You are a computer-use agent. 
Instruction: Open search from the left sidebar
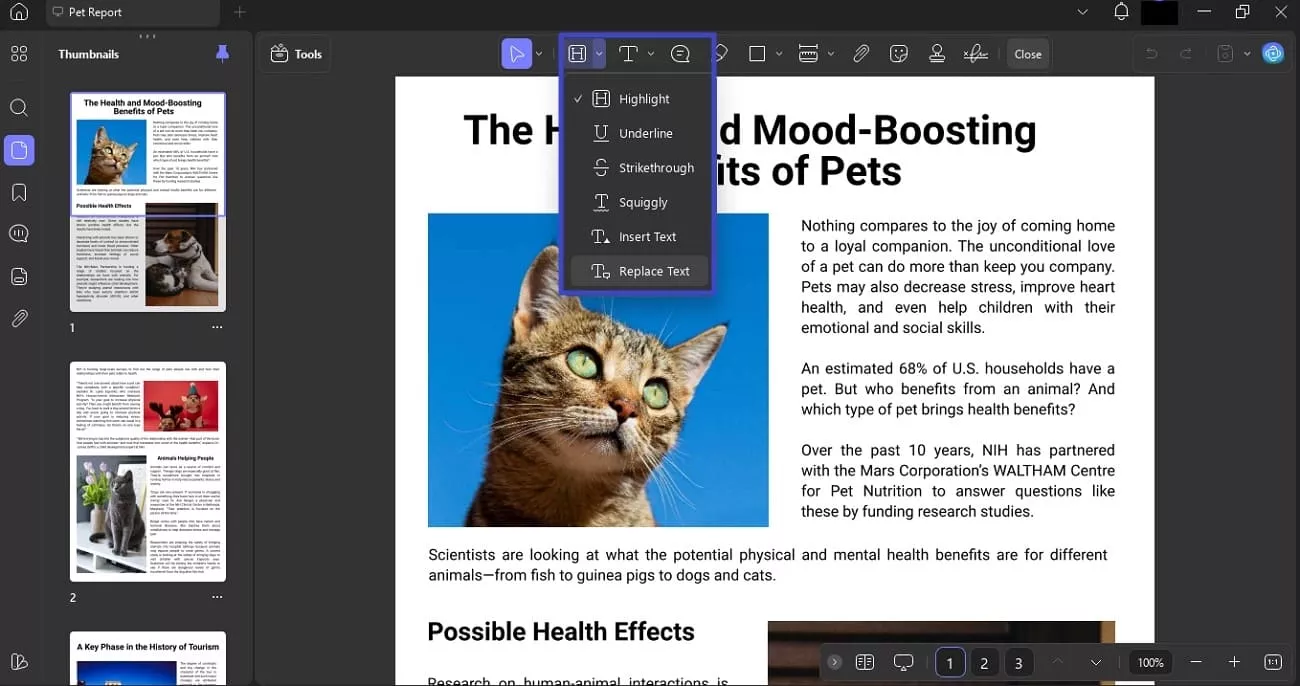[x=19, y=108]
